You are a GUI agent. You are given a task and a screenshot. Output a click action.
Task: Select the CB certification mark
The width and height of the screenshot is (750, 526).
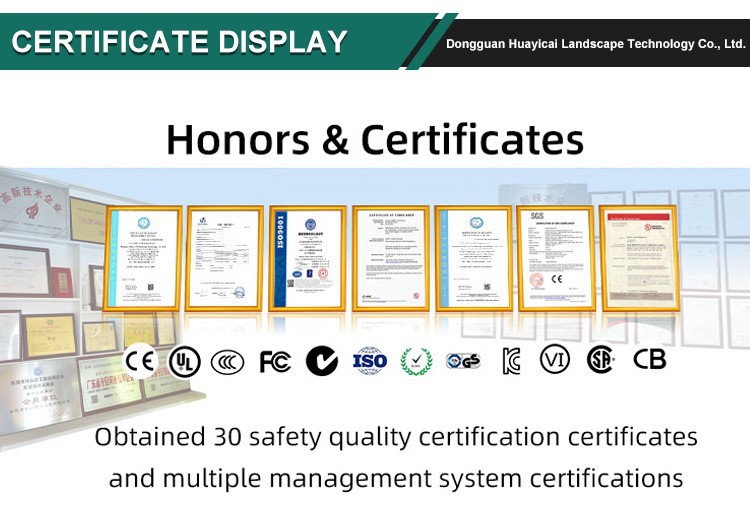(x=650, y=360)
